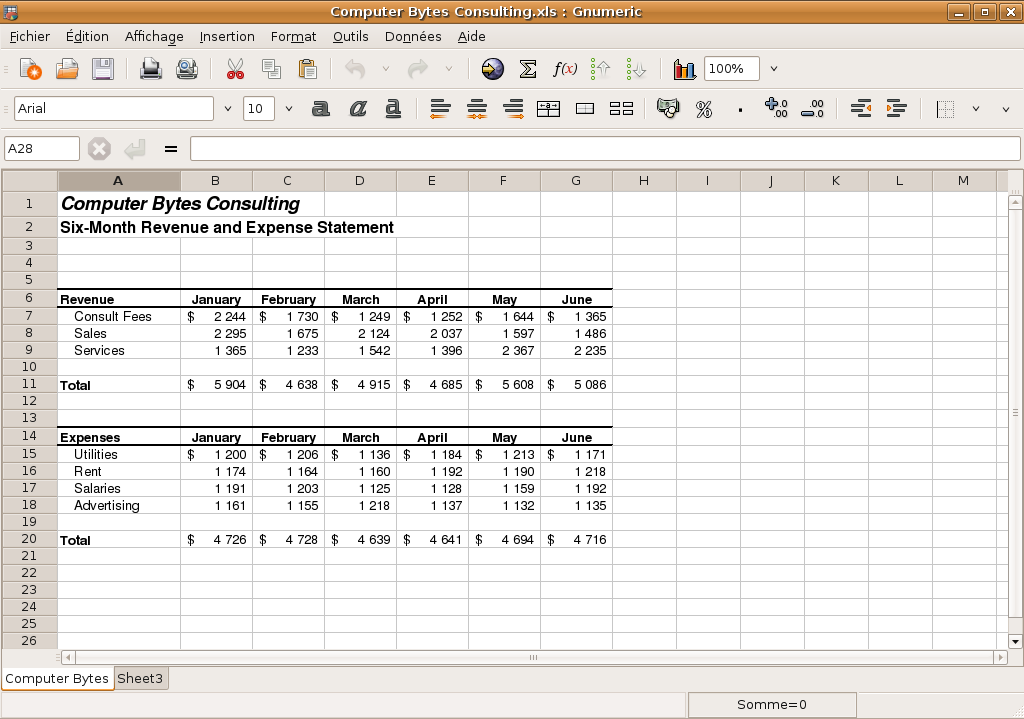Screen dimensions: 1024x719
Task: Open the chart insertion tool
Action: pos(684,69)
